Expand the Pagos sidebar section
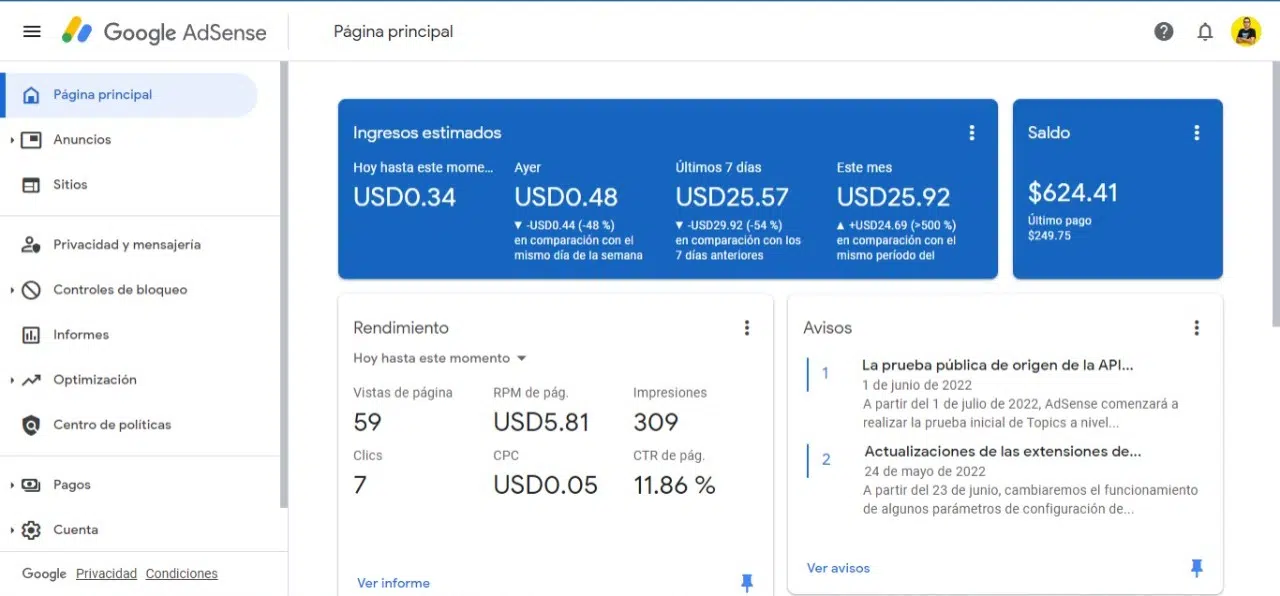1280x596 pixels. 11,485
